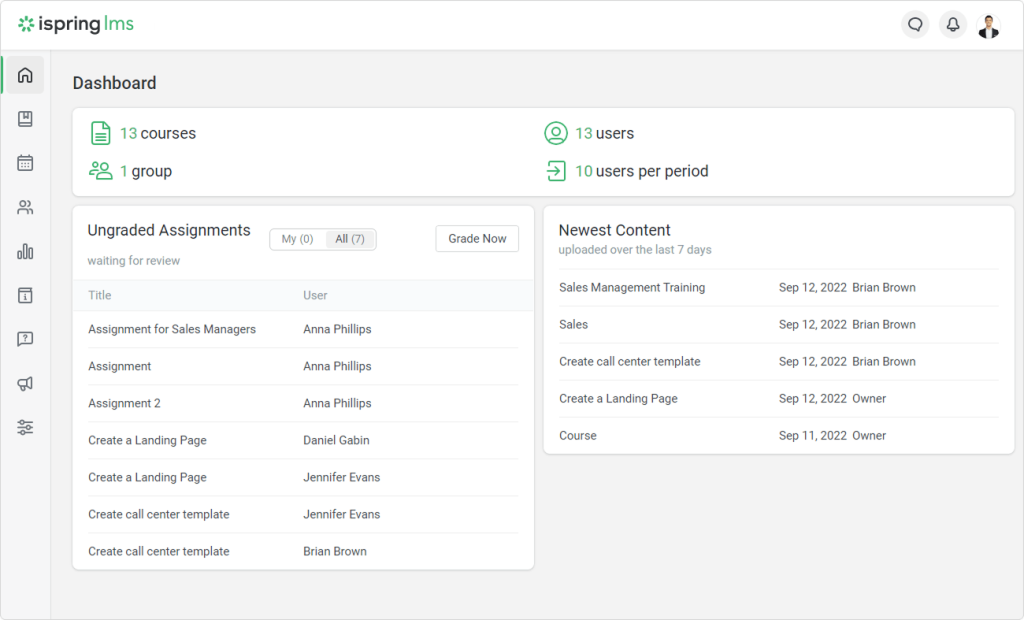Open the Help question-mark icon in sidebar
Viewport: 1024px width, 620px height.
[x=23, y=339]
